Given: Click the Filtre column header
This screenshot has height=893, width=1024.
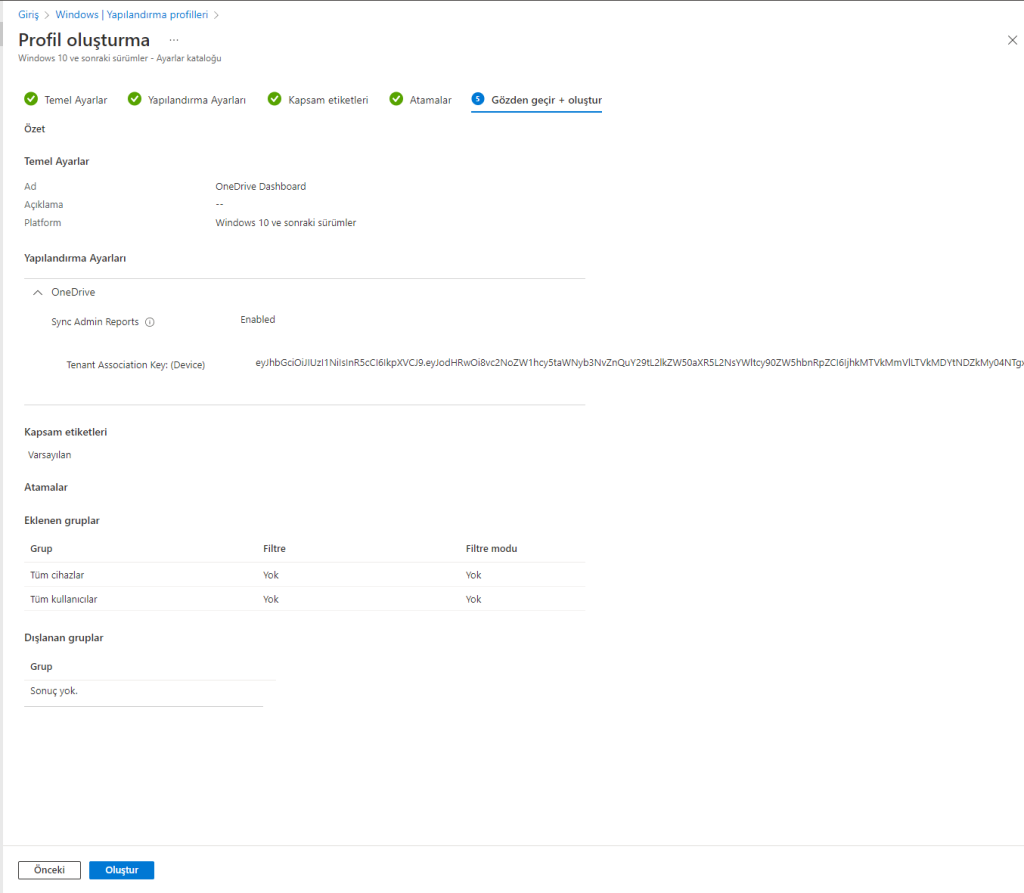Looking at the screenshot, I should (x=274, y=549).
